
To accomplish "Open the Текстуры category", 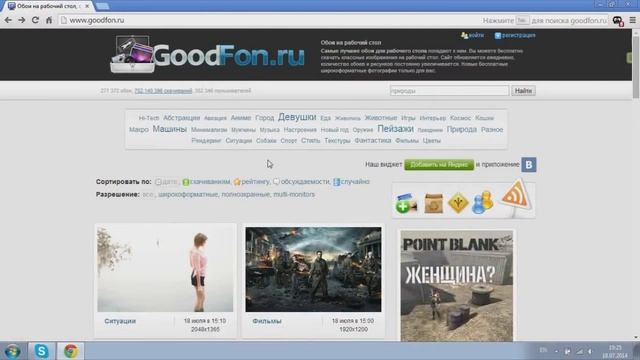I will [x=337, y=140].
